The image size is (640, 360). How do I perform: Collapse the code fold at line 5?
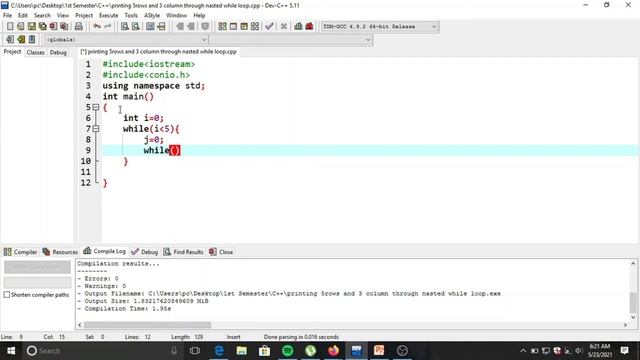click(96, 107)
